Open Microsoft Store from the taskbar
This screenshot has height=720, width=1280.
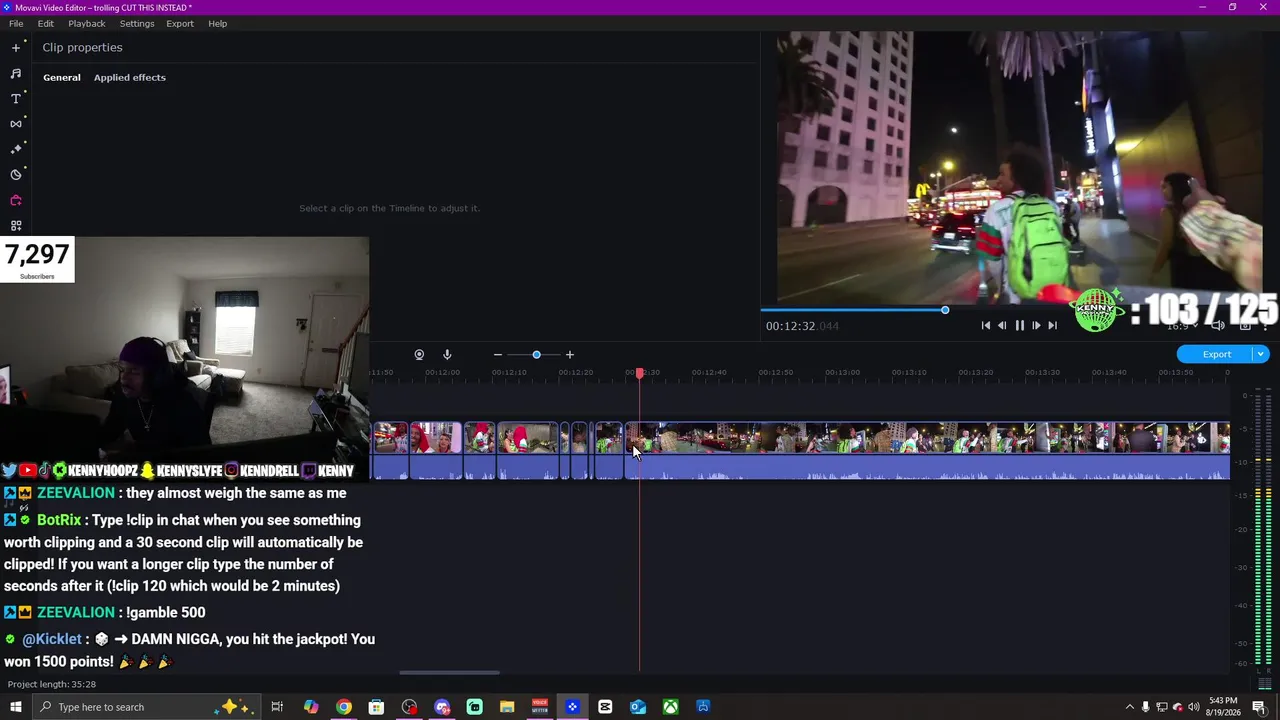coord(376,707)
